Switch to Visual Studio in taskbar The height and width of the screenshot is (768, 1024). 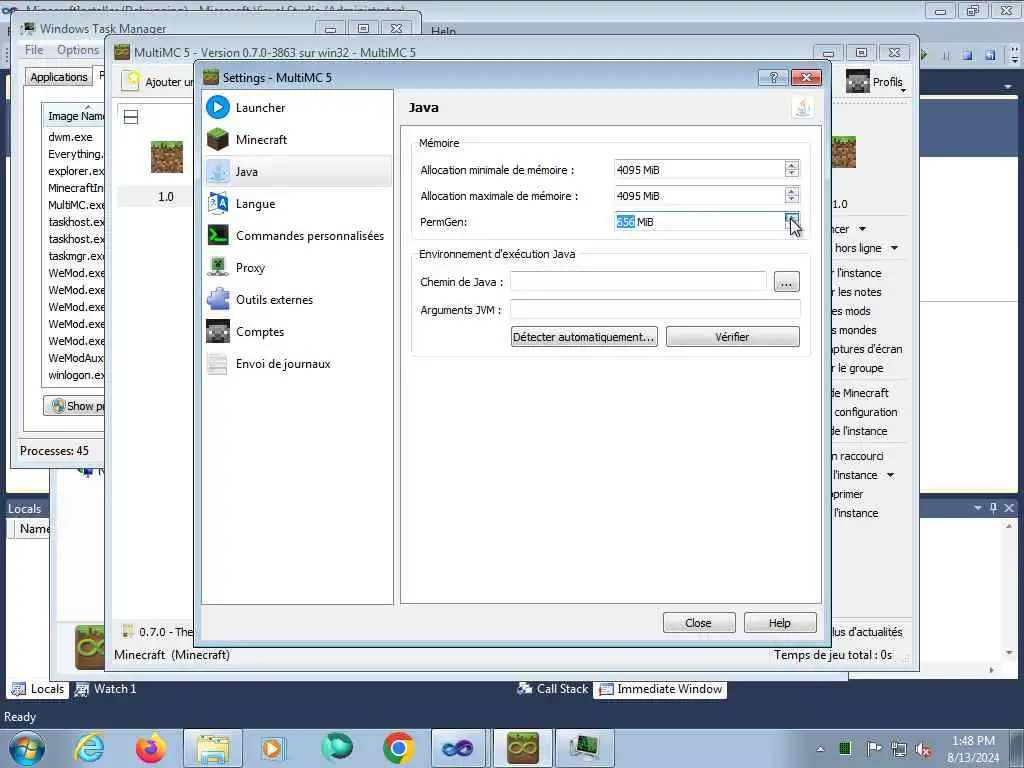458,748
